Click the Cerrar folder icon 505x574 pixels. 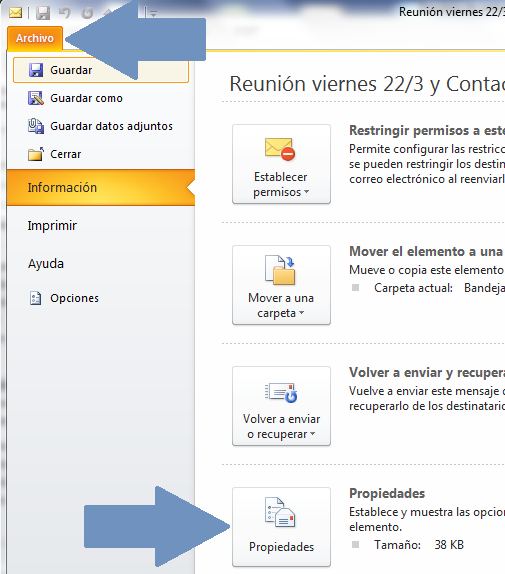[x=36, y=154]
